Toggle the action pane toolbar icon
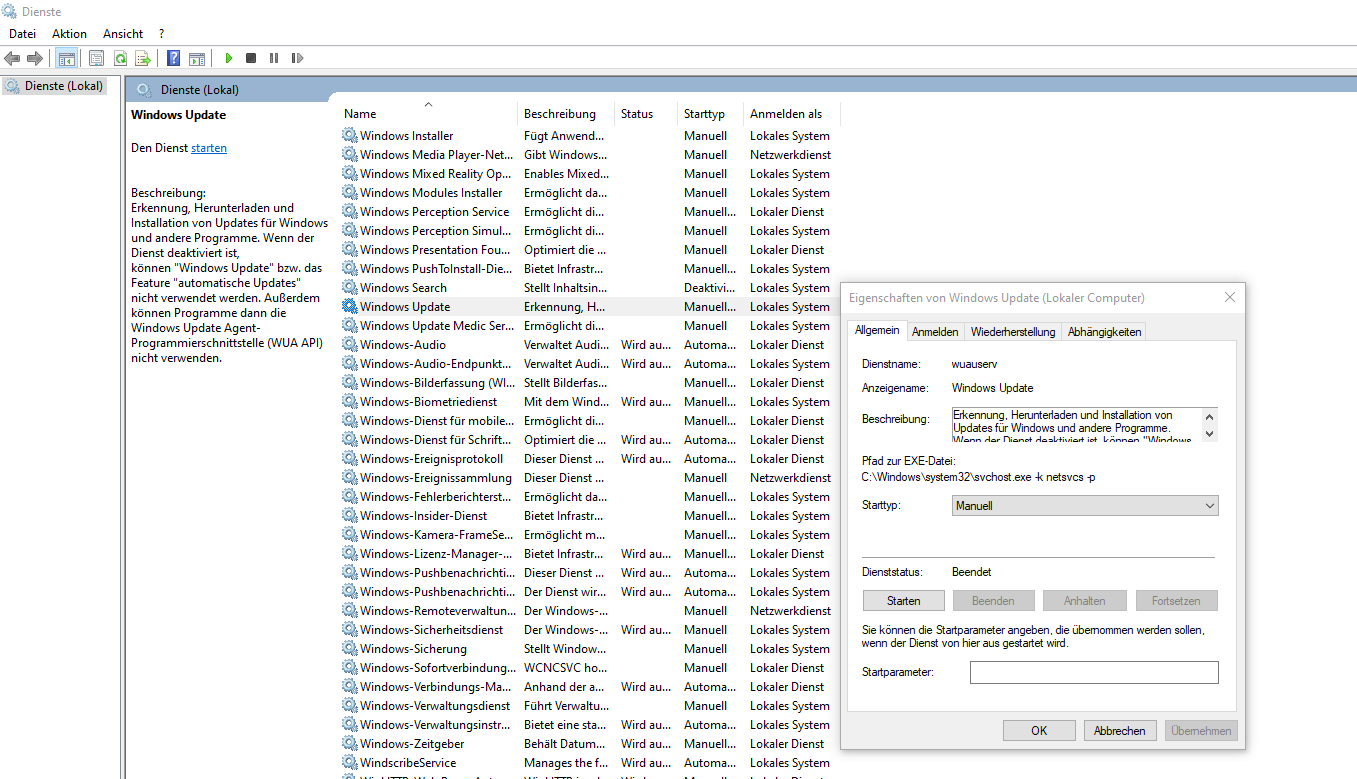1357x779 pixels. coord(197,58)
